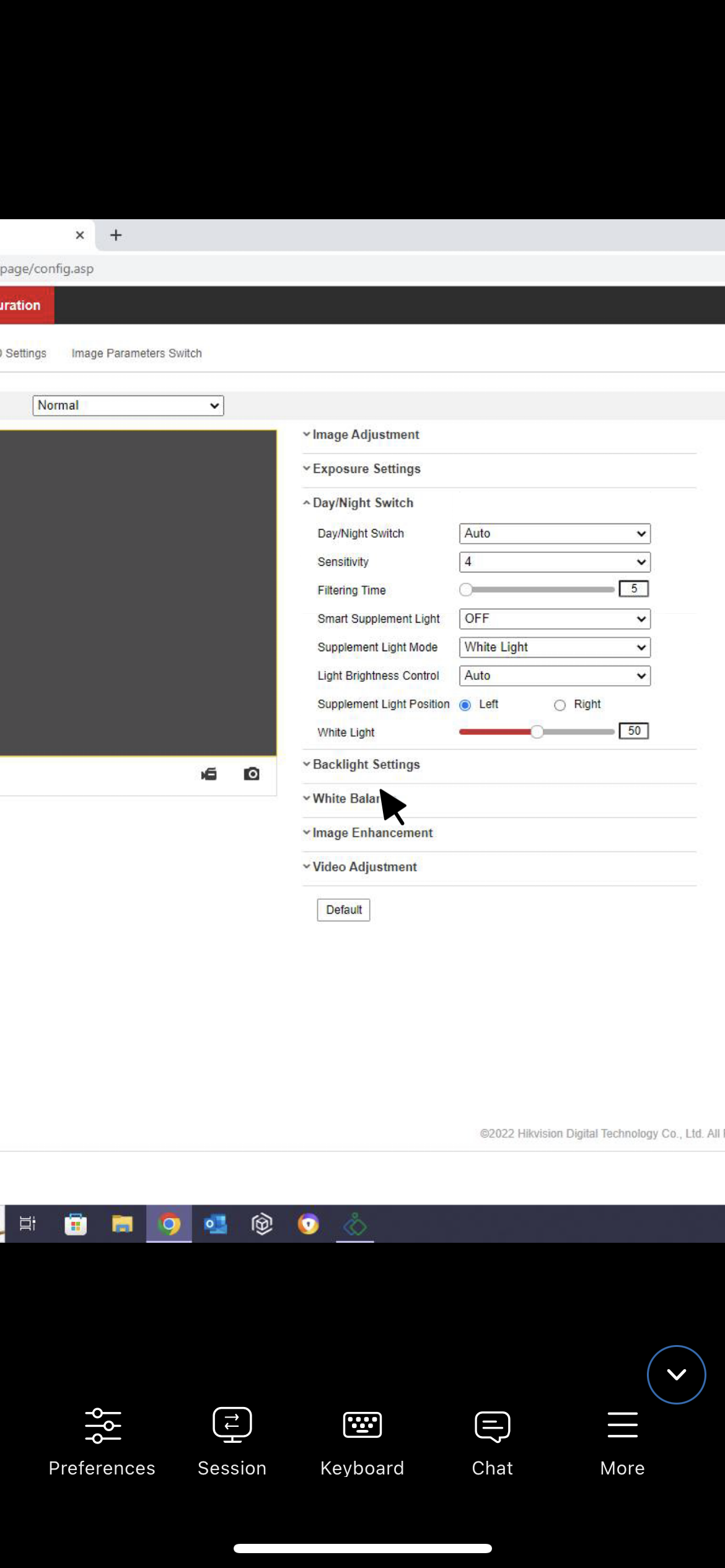Image resolution: width=725 pixels, height=1568 pixels.
Task: Click the video record camera icon
Action: coord(209,774)
